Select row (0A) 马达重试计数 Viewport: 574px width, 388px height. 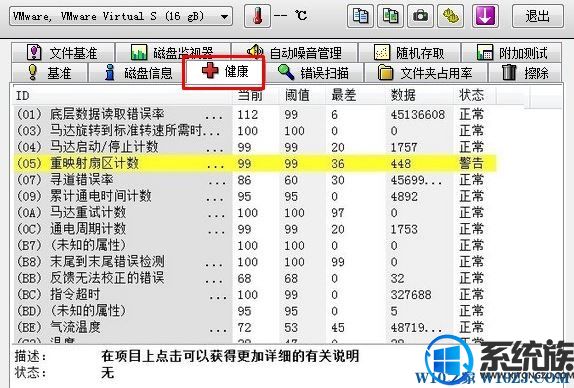point(254,213)
